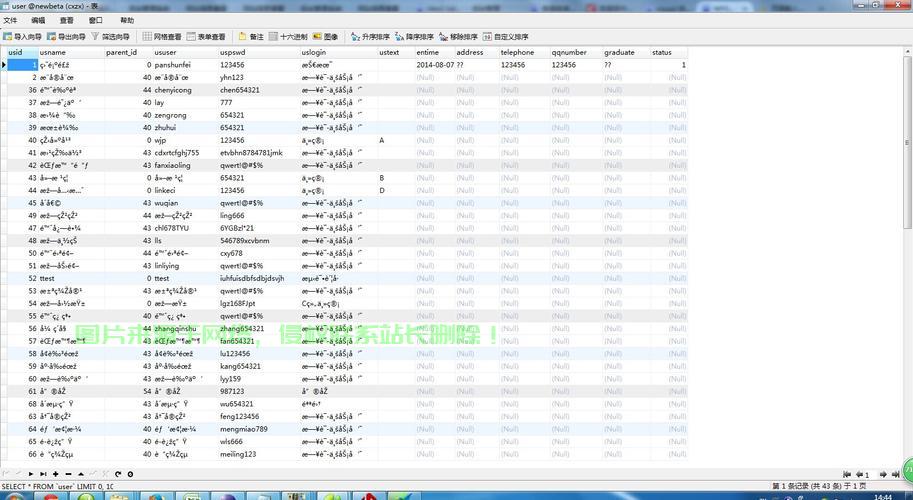Open the 文件 menu
Screen dimensions: 913x500
point(10,20)
